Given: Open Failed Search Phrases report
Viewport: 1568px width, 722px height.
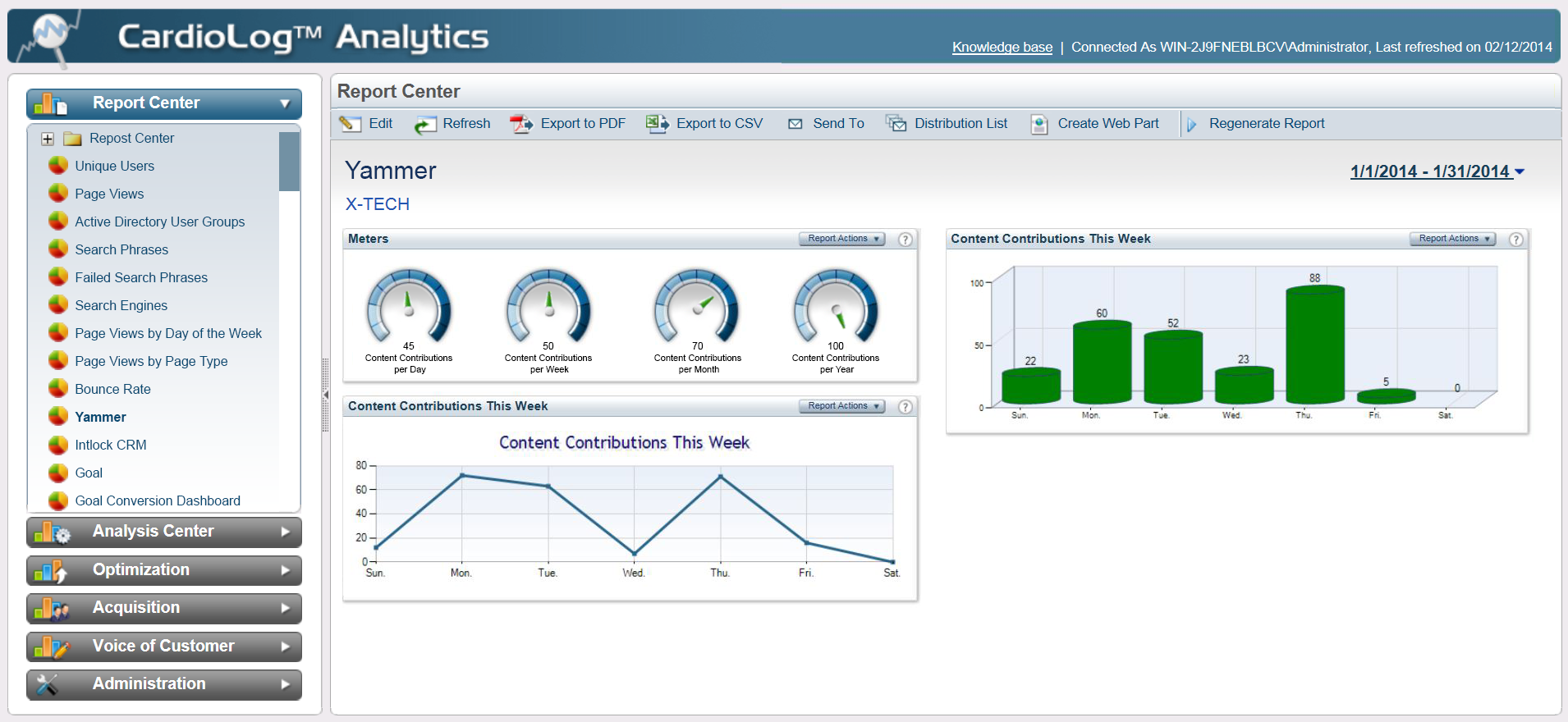Looking at the screenshot, I should [141, 277].
